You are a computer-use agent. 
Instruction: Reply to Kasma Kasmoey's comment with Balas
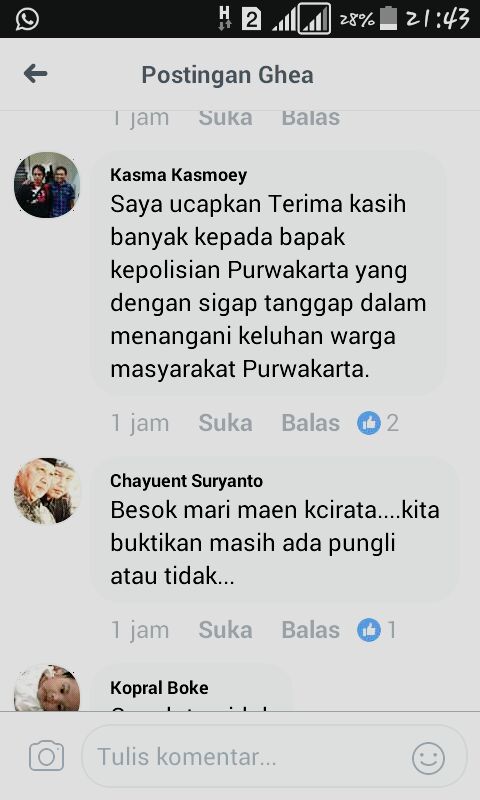(x=311, y=423)
